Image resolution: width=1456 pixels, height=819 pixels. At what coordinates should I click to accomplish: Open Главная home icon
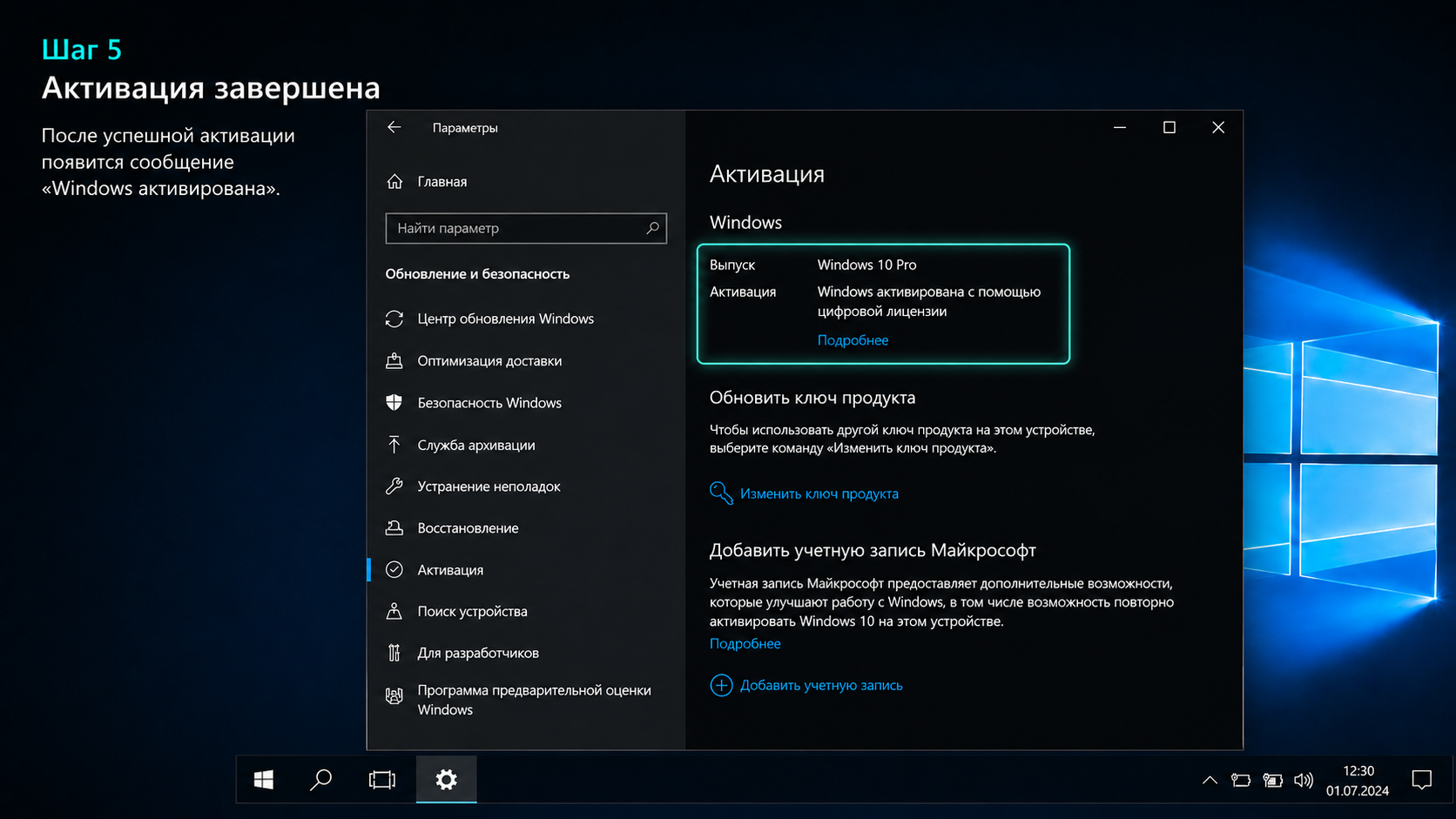pos(394,181)
